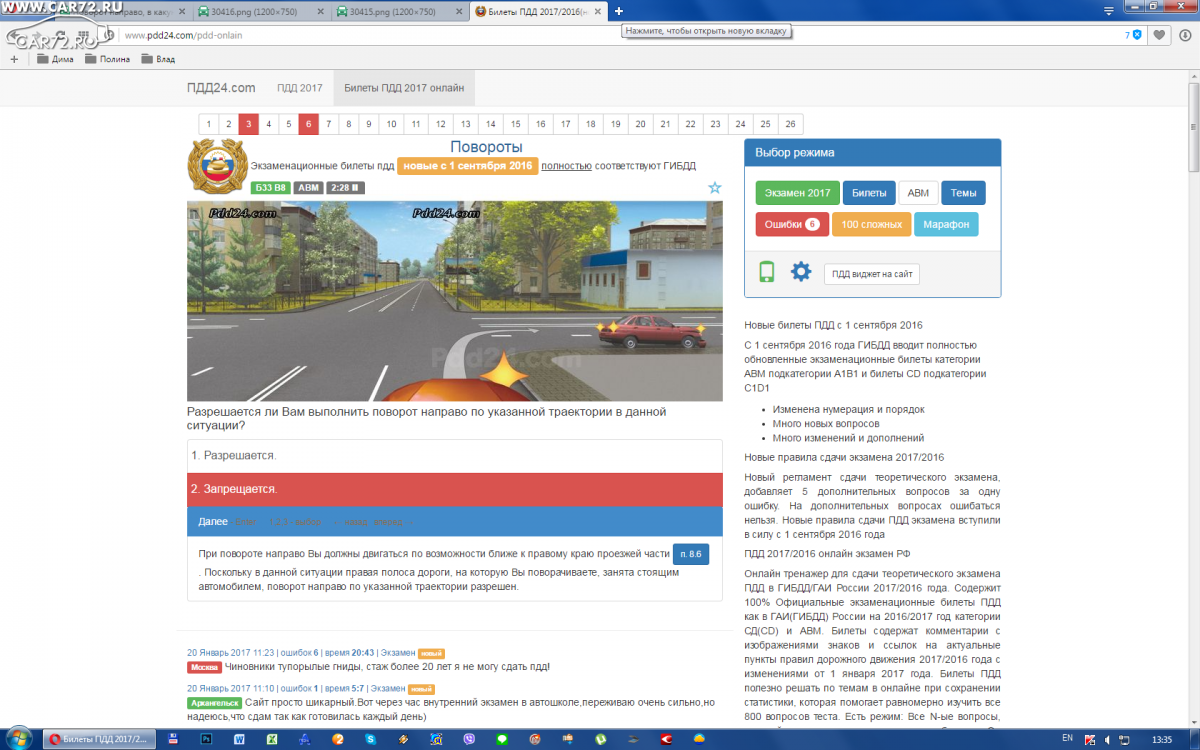Screen dimensions: 1200x750
Task: Open Skype from the taskbar
Action: (x=370, y=739)
